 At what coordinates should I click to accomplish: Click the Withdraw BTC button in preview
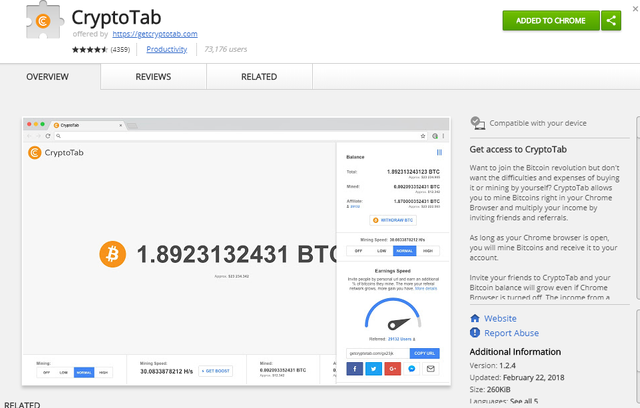pyautogui.click(x=393, y=220)
